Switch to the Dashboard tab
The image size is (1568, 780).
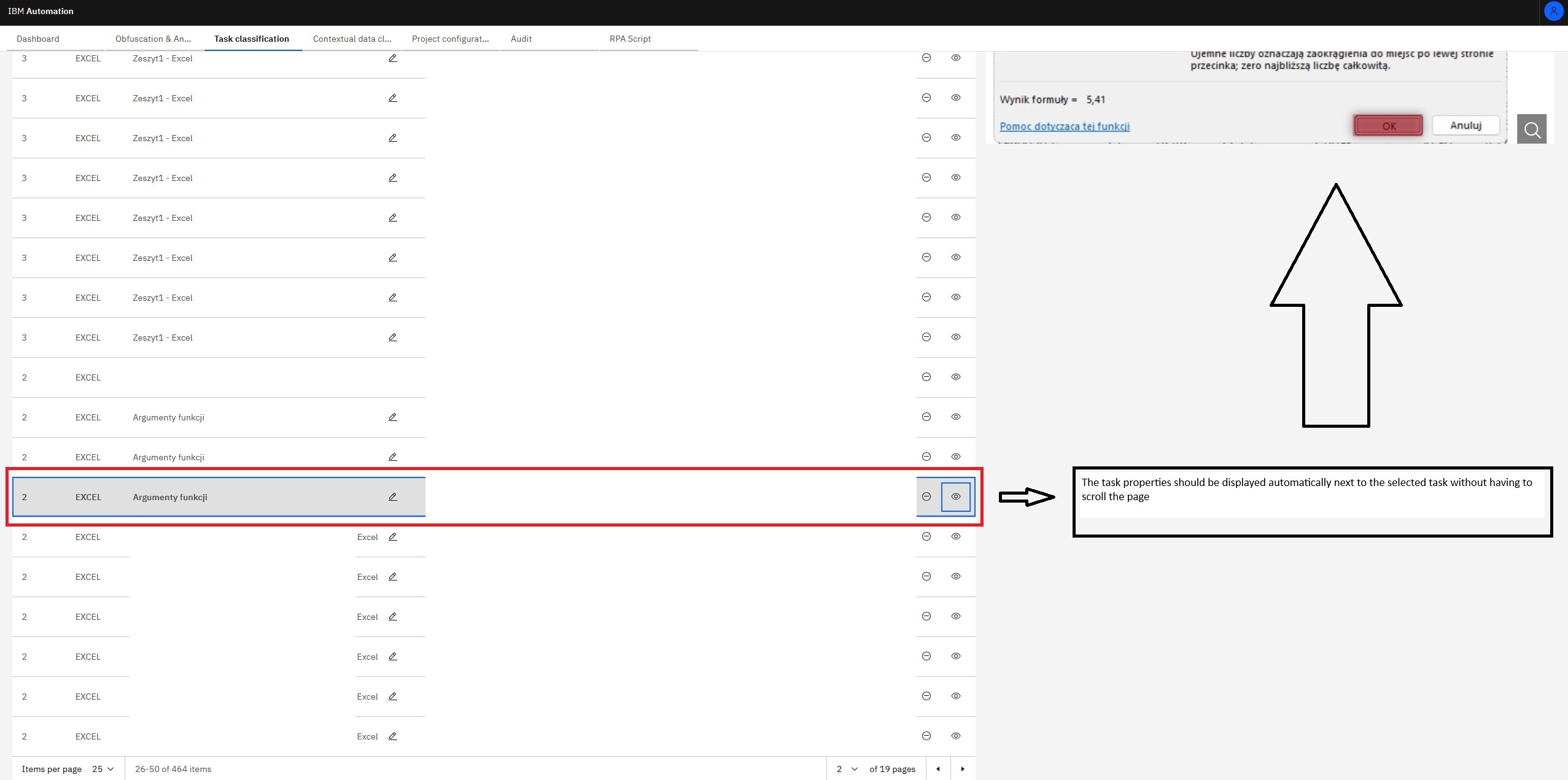click(x=38, y=39)
